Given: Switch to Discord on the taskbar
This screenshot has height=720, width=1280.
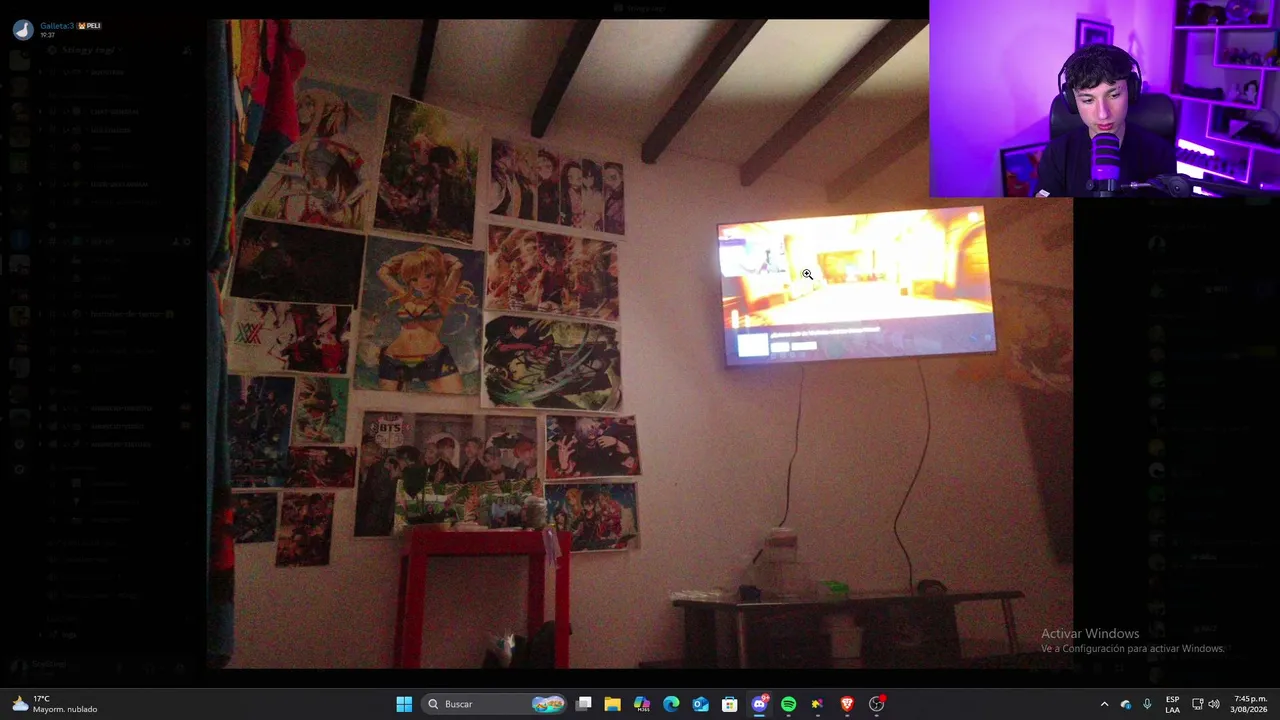Looking at the screenshot, I should pos(759,704).
